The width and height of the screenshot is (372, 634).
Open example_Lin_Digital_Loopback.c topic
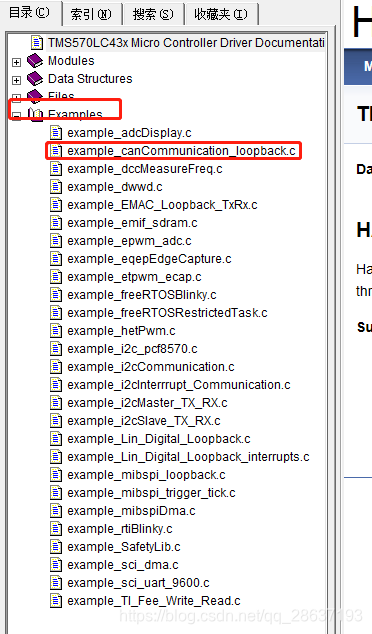click(x=159, y=439)
